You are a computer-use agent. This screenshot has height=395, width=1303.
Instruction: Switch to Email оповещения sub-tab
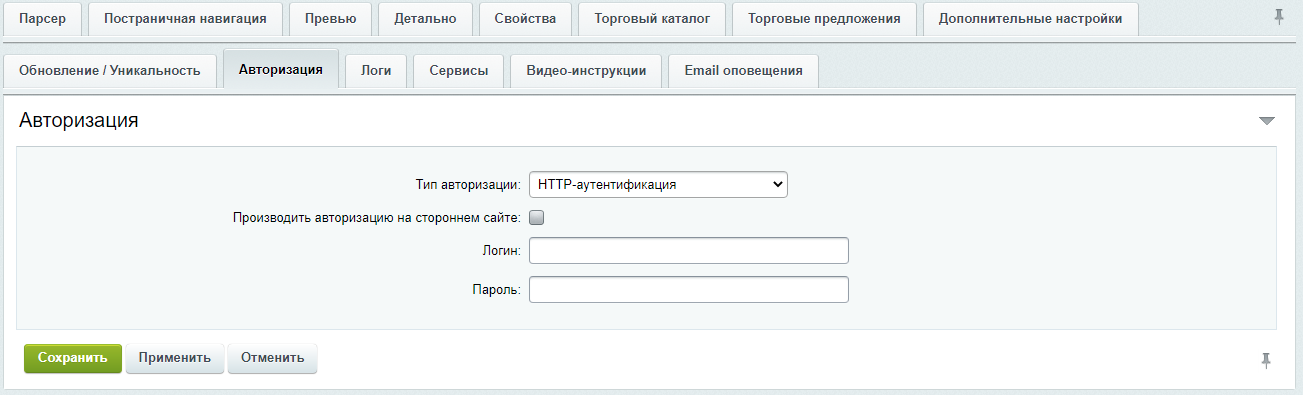(x=743, y=71)
